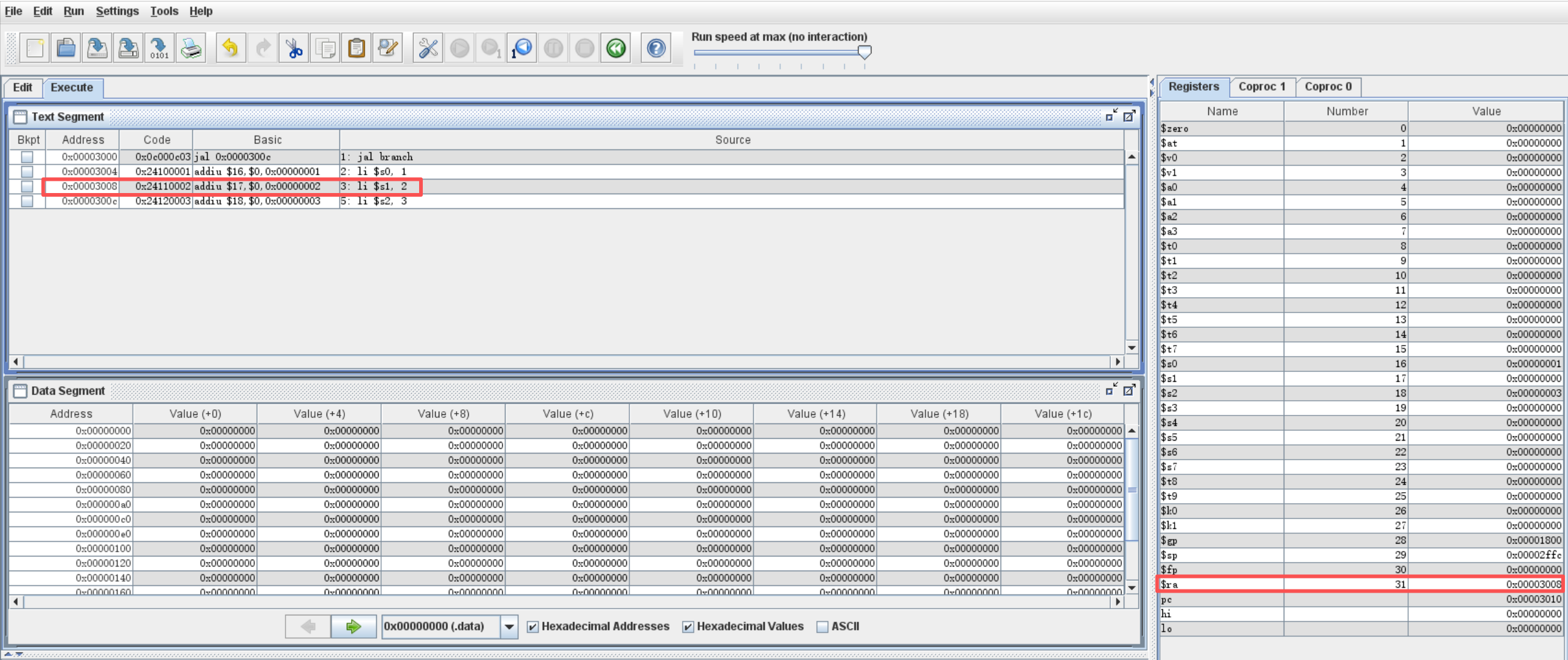Click the Backstep (undo last step) icon

(522, 48)
